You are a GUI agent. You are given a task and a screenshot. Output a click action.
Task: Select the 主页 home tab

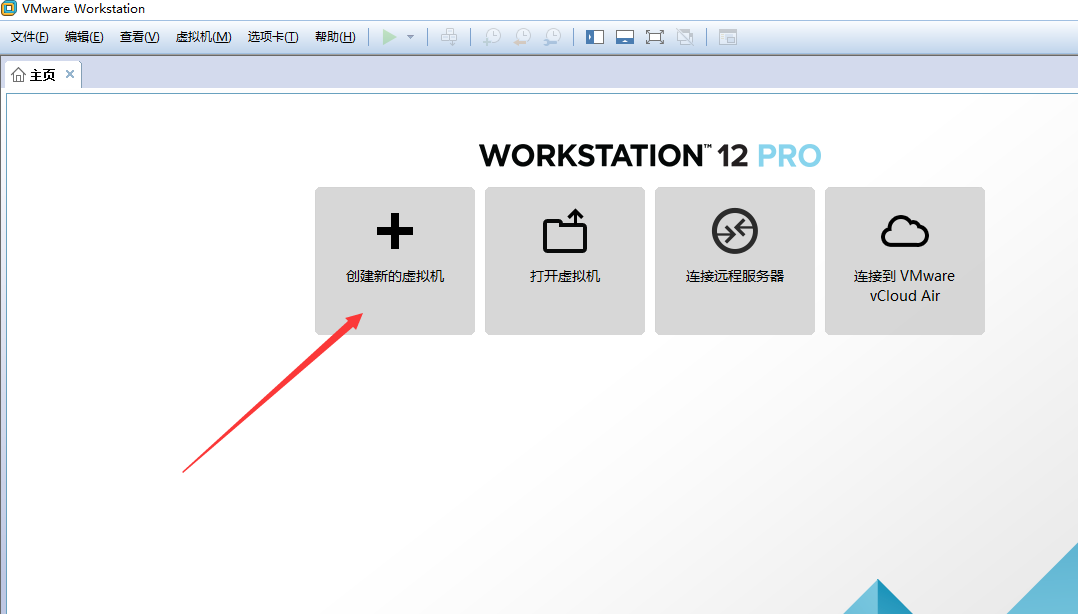[x=43, y=75]
